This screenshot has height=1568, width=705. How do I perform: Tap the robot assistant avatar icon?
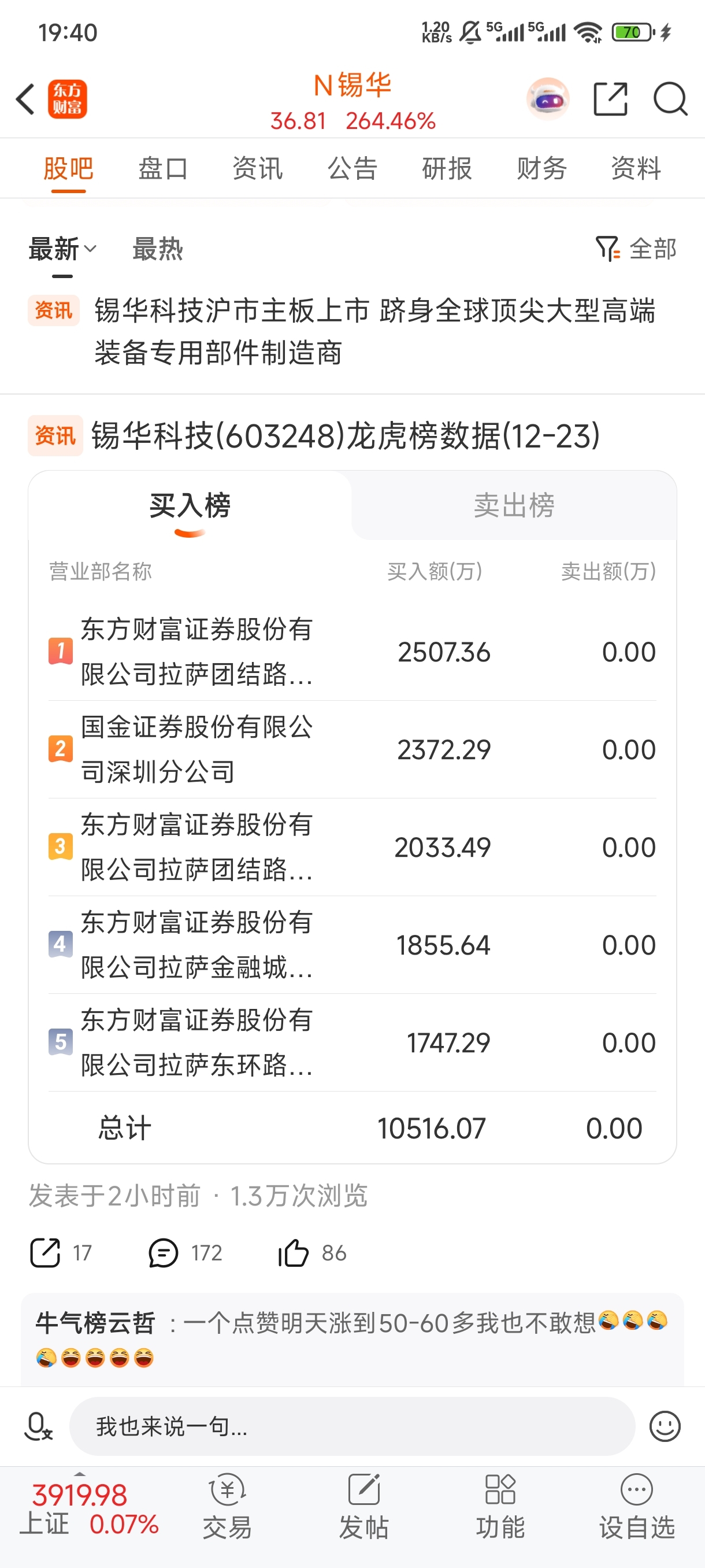tap(547, 99)
